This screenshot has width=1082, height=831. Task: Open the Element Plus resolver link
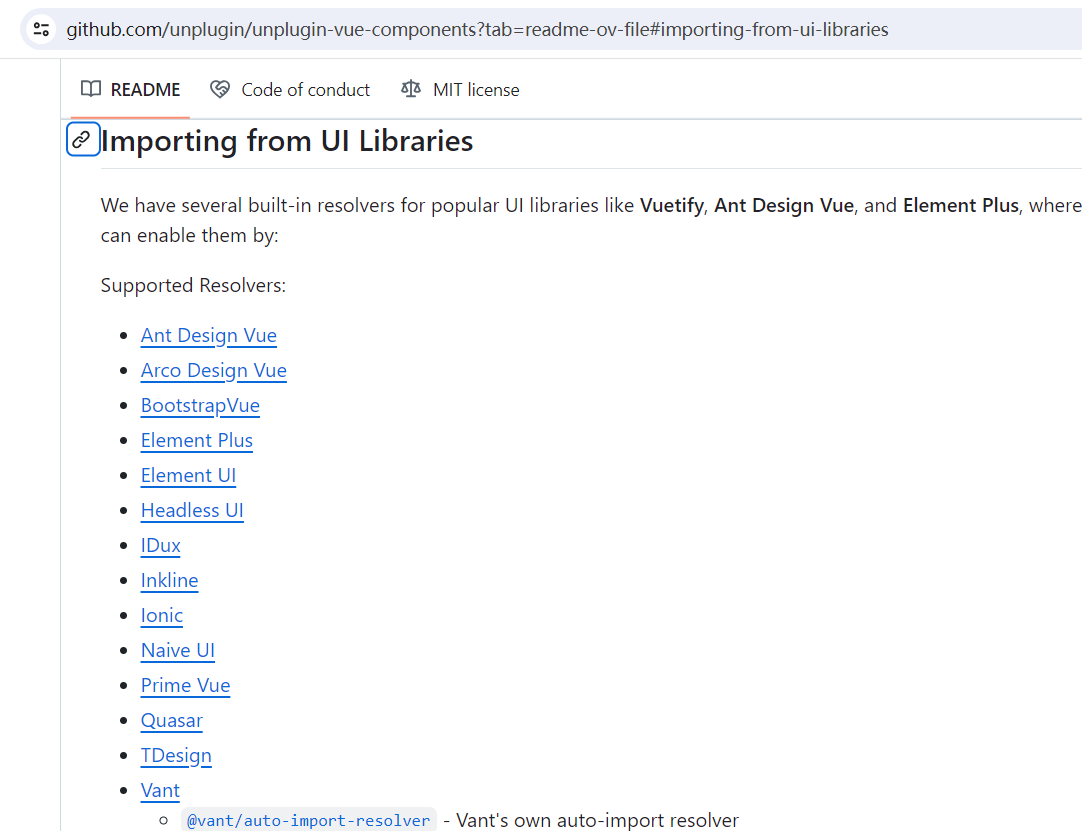[197, 440]
